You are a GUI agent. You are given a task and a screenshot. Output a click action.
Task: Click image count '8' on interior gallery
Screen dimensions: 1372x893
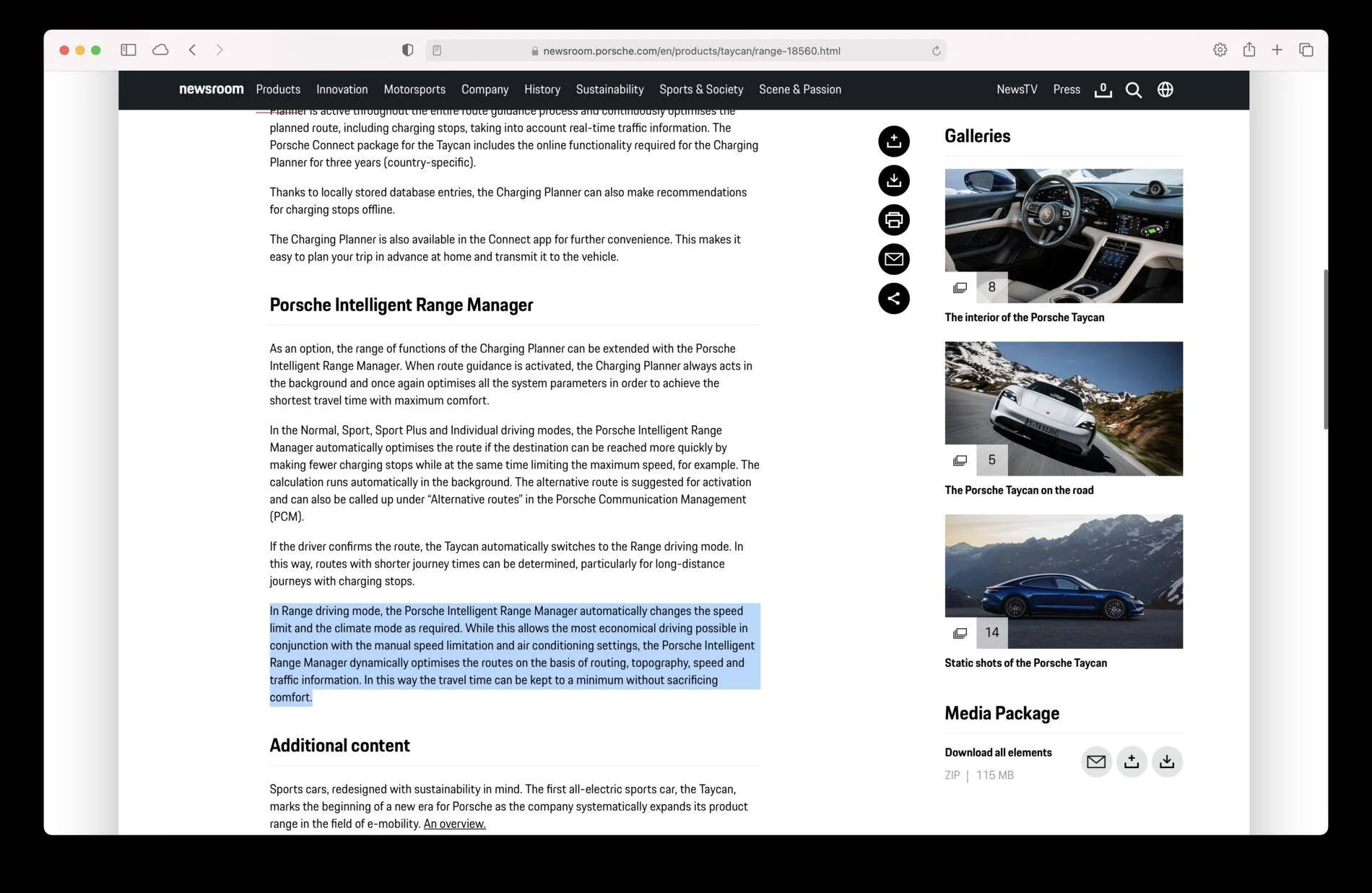992,287
